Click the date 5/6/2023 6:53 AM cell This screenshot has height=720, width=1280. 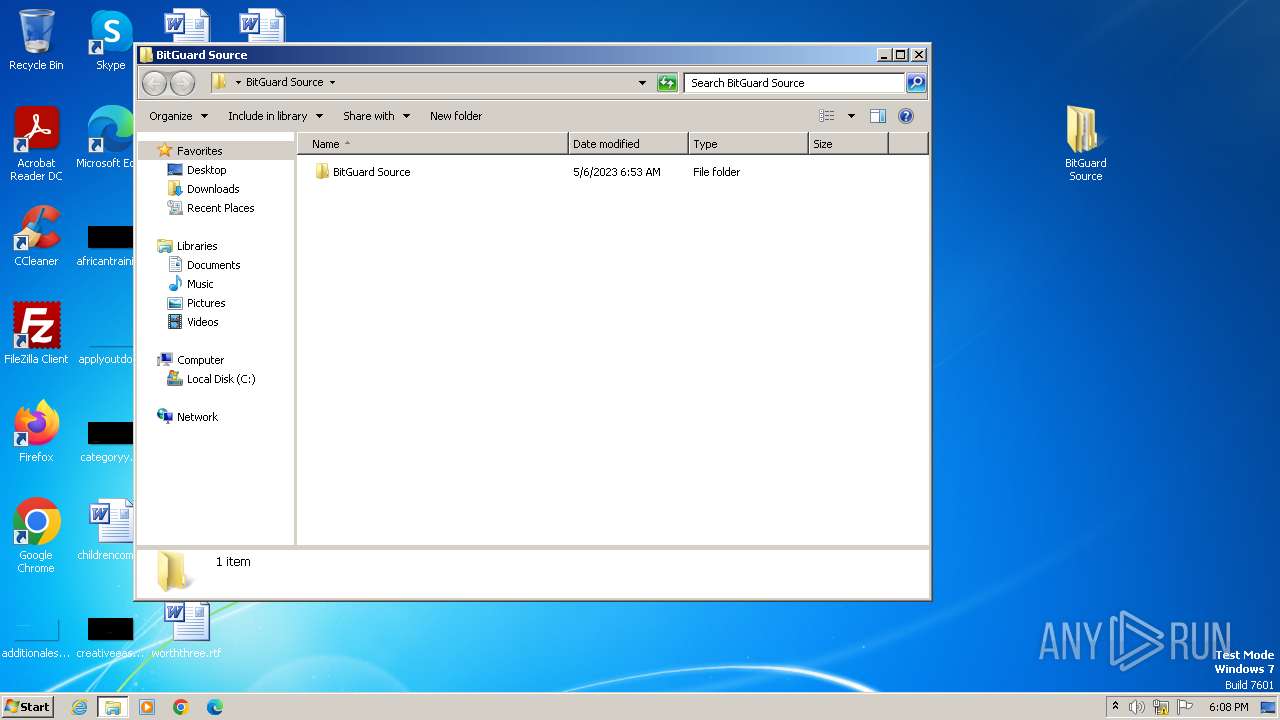click(617, 172)
